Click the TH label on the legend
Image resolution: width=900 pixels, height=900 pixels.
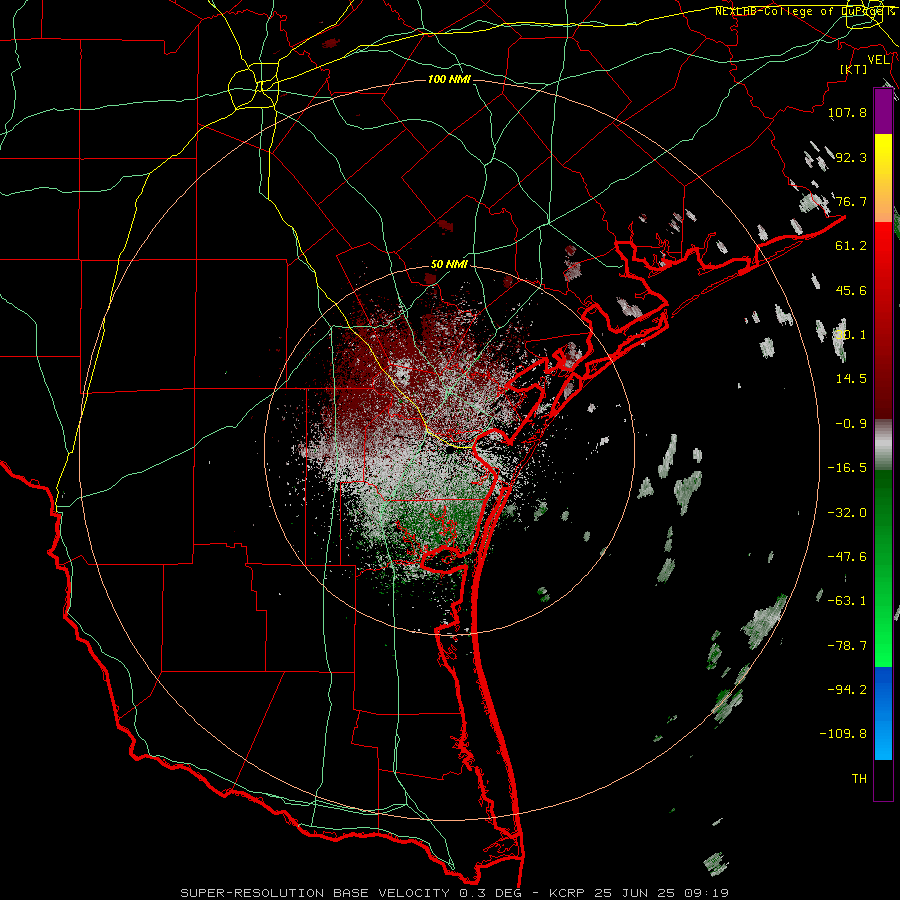click(859, 779)
